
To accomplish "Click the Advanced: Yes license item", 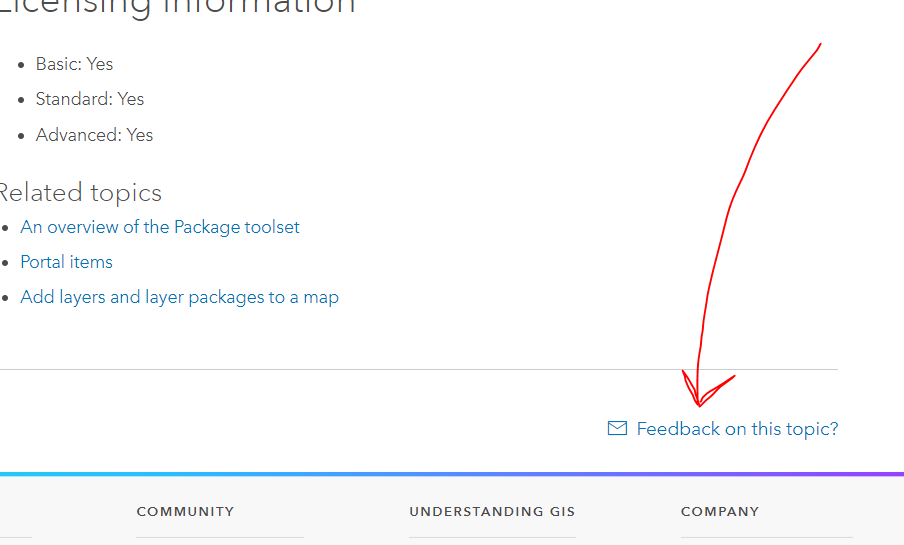I will coord(95,135).
